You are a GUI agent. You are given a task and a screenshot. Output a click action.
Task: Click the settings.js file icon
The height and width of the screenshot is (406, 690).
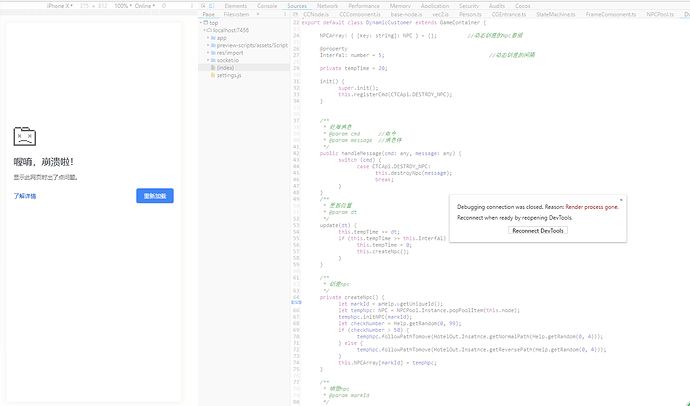pos(212,75)
